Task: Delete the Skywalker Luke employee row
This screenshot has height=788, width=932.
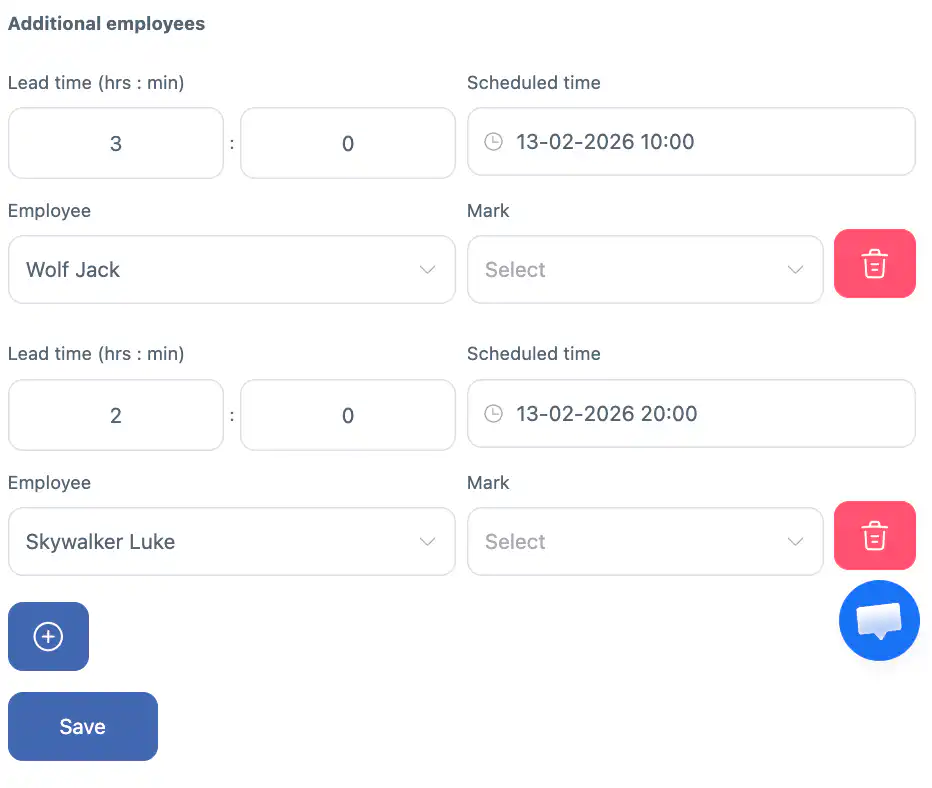Action: [874, 536]
